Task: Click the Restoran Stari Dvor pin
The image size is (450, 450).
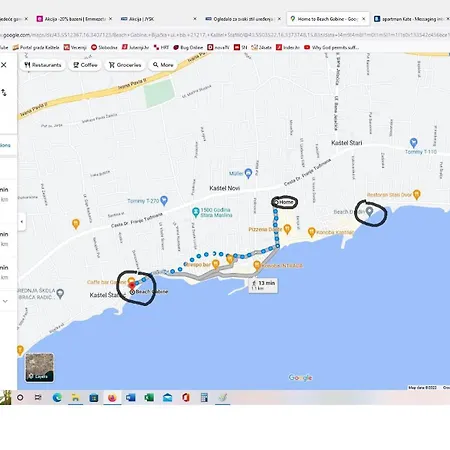Action: [417, 194]
